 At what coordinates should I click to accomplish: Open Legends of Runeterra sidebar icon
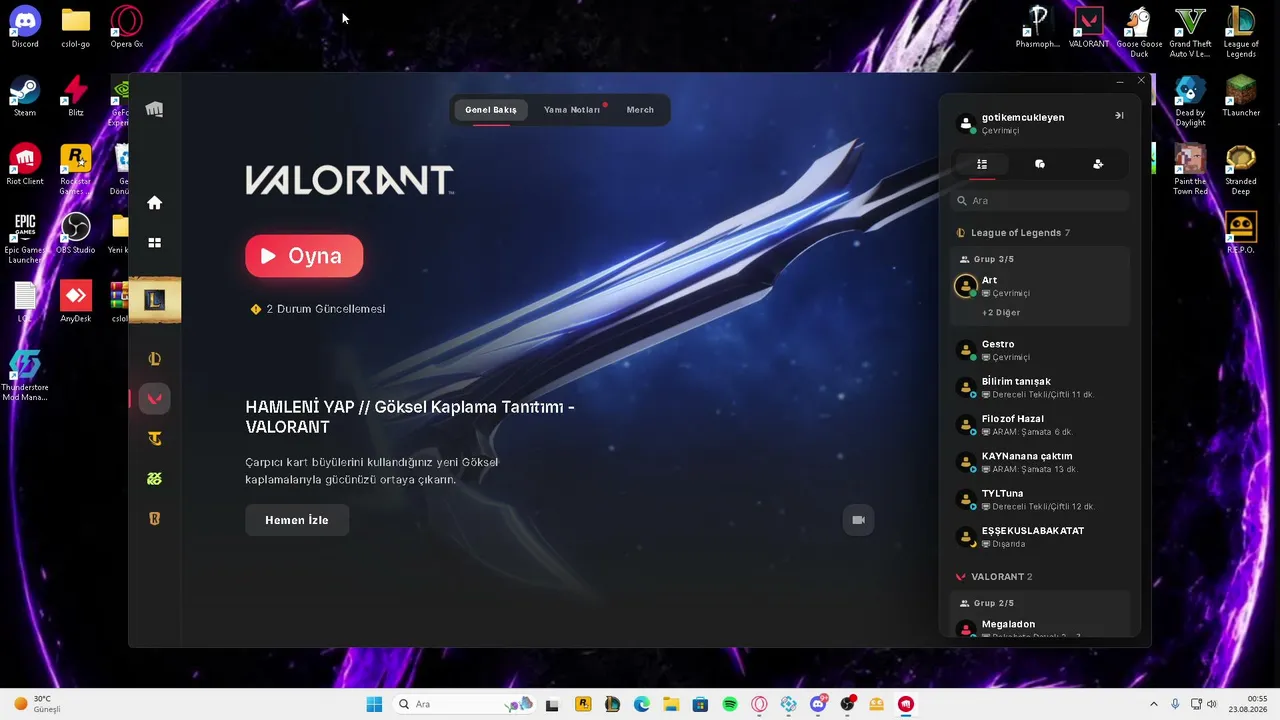(154, 519)
